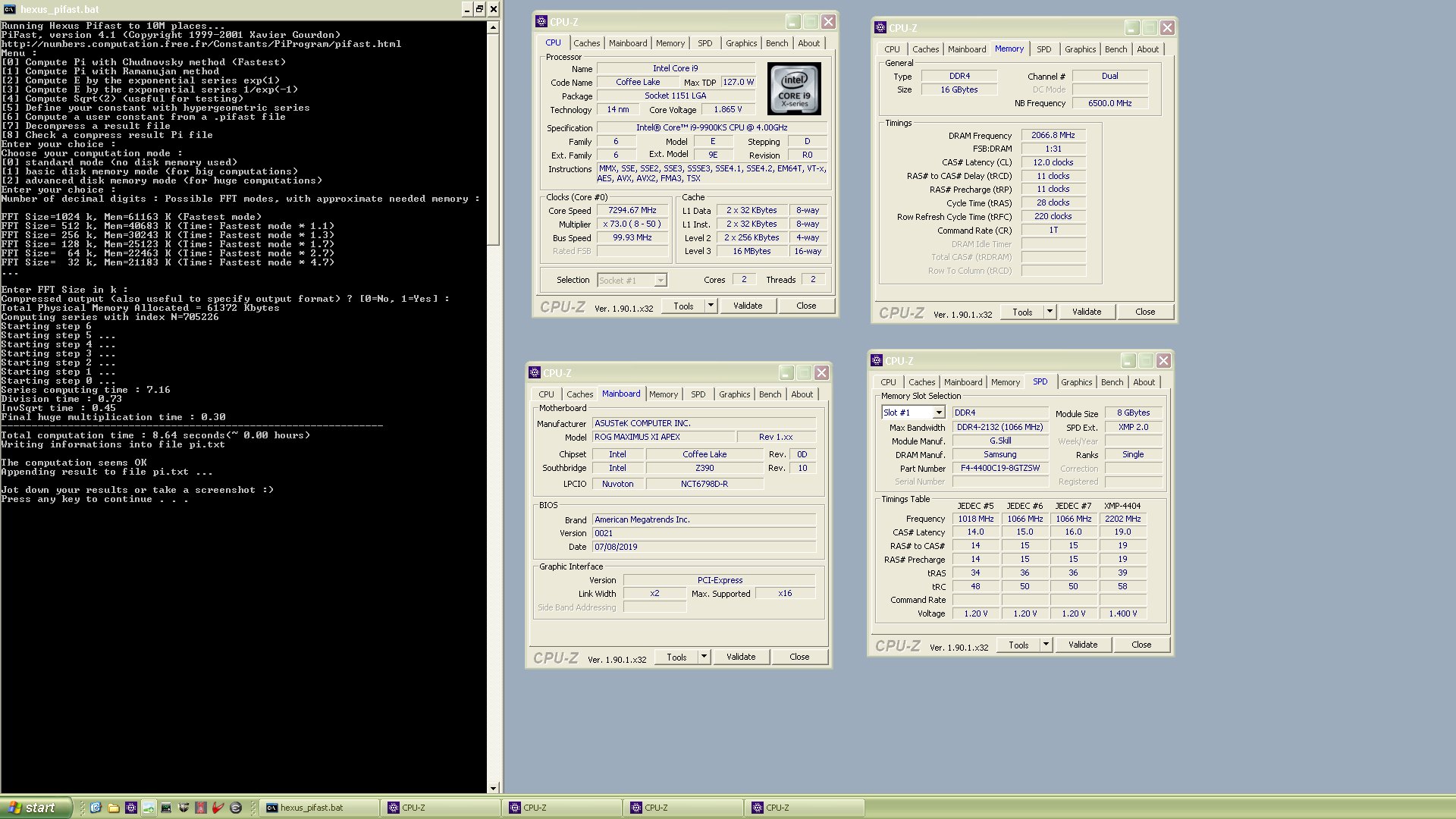Open Mainboard tab in the CPU tab CPU-Z window

point(628,43)
